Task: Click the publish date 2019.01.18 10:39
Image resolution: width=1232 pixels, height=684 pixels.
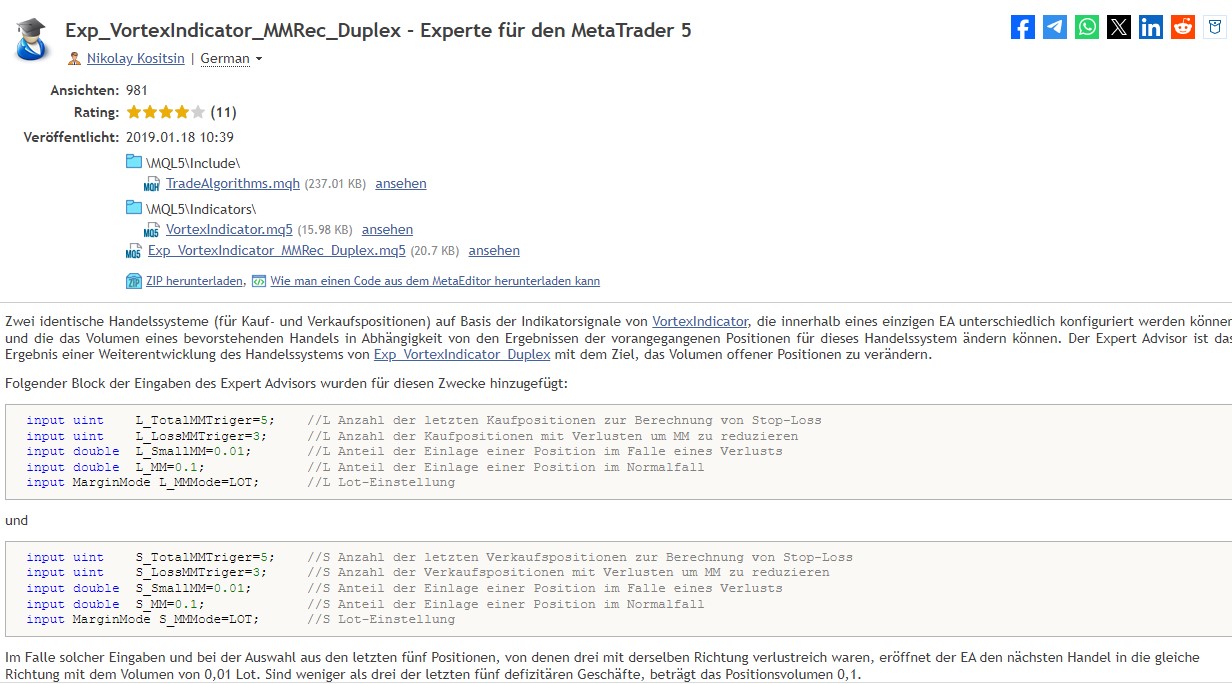Action: tap(180, 137)
